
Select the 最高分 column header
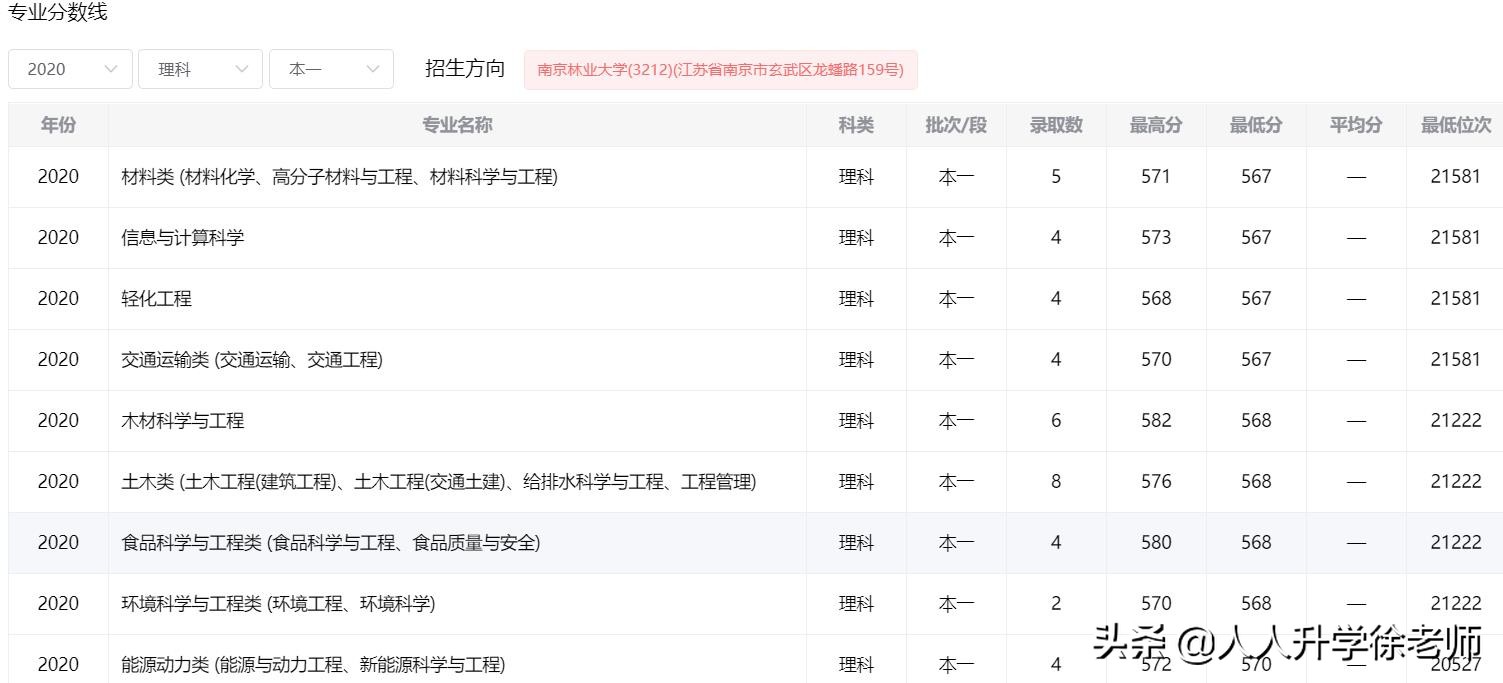click(1155, 124)
